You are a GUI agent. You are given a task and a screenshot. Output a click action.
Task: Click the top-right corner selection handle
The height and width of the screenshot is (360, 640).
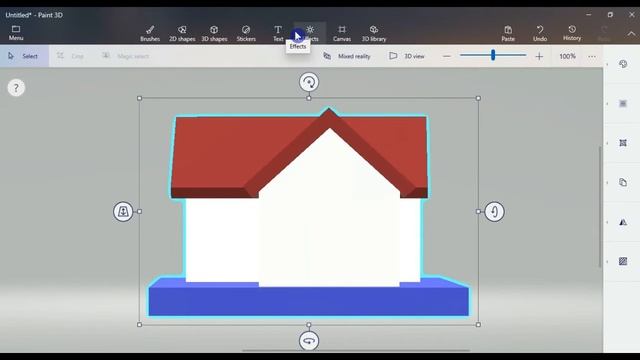tap(478, 98)
